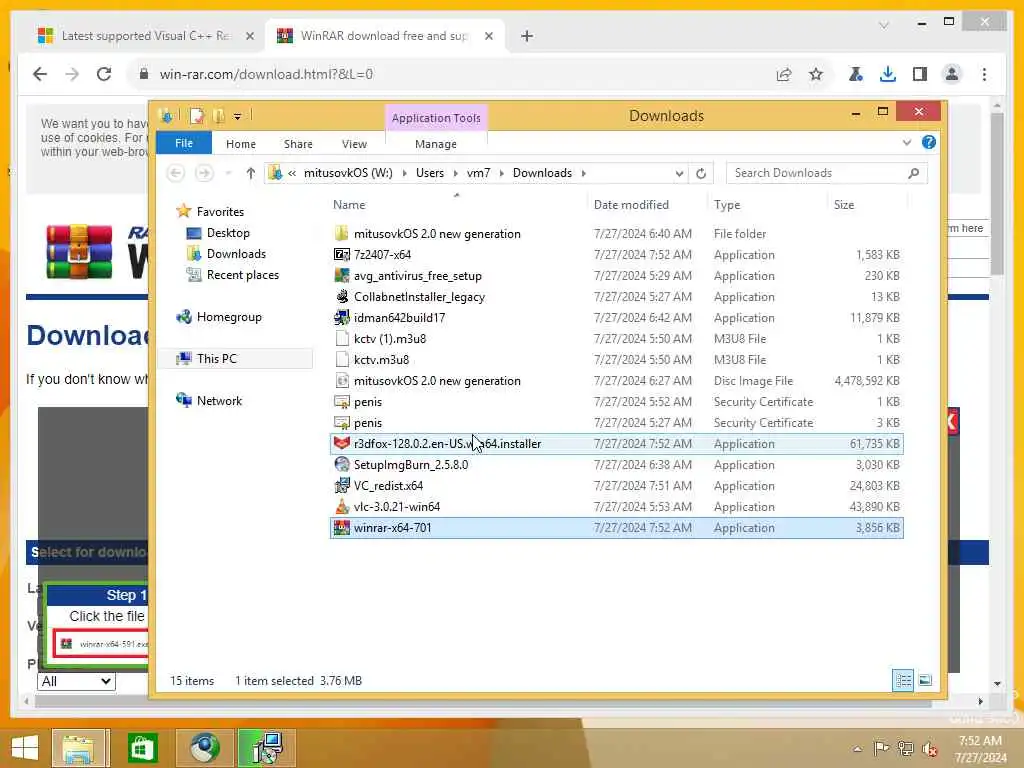Select the mitusovkOS disc image file

pyautogui.click(x=616, y=381)
